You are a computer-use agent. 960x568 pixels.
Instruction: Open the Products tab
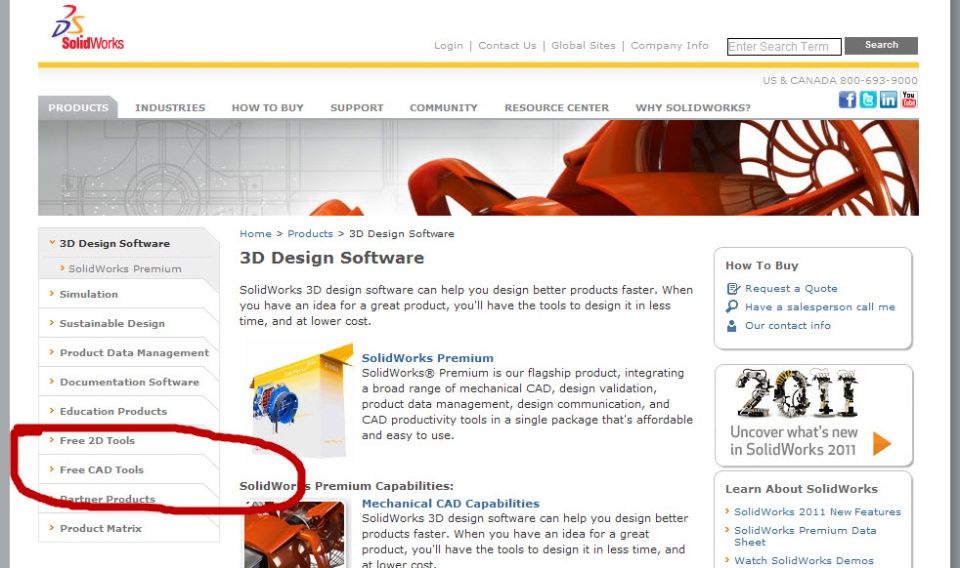[78, 107]
